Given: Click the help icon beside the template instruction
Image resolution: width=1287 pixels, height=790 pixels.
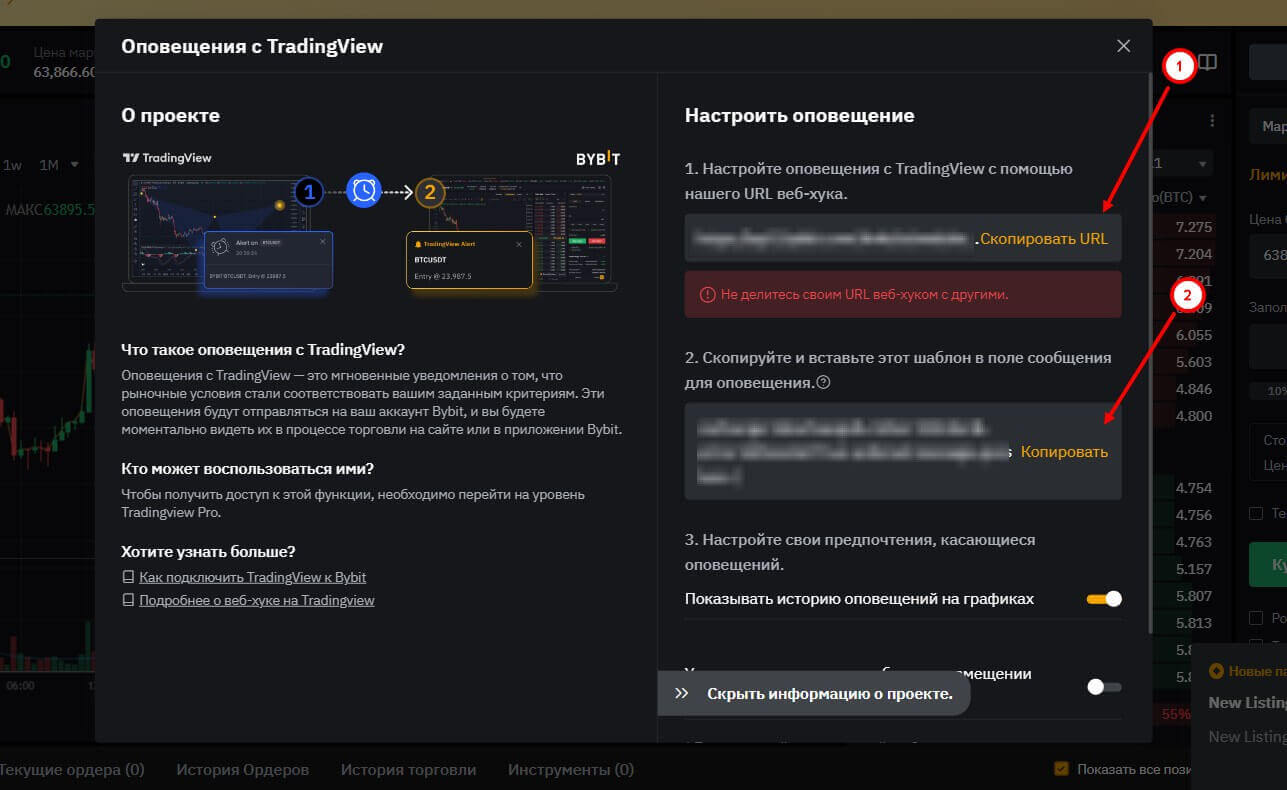Looking at the screenshot, I should click(824, 383).
